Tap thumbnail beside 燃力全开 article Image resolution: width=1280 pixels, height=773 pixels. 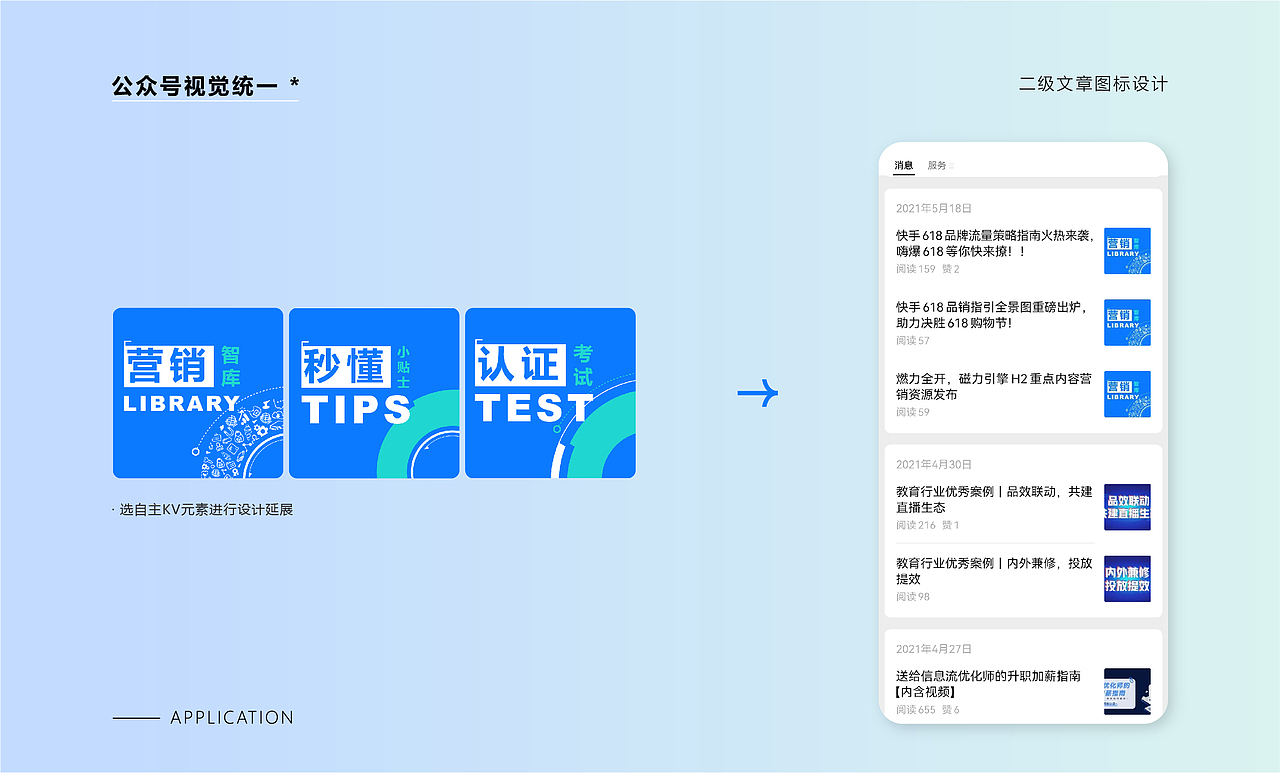[x=1127, y=394]
